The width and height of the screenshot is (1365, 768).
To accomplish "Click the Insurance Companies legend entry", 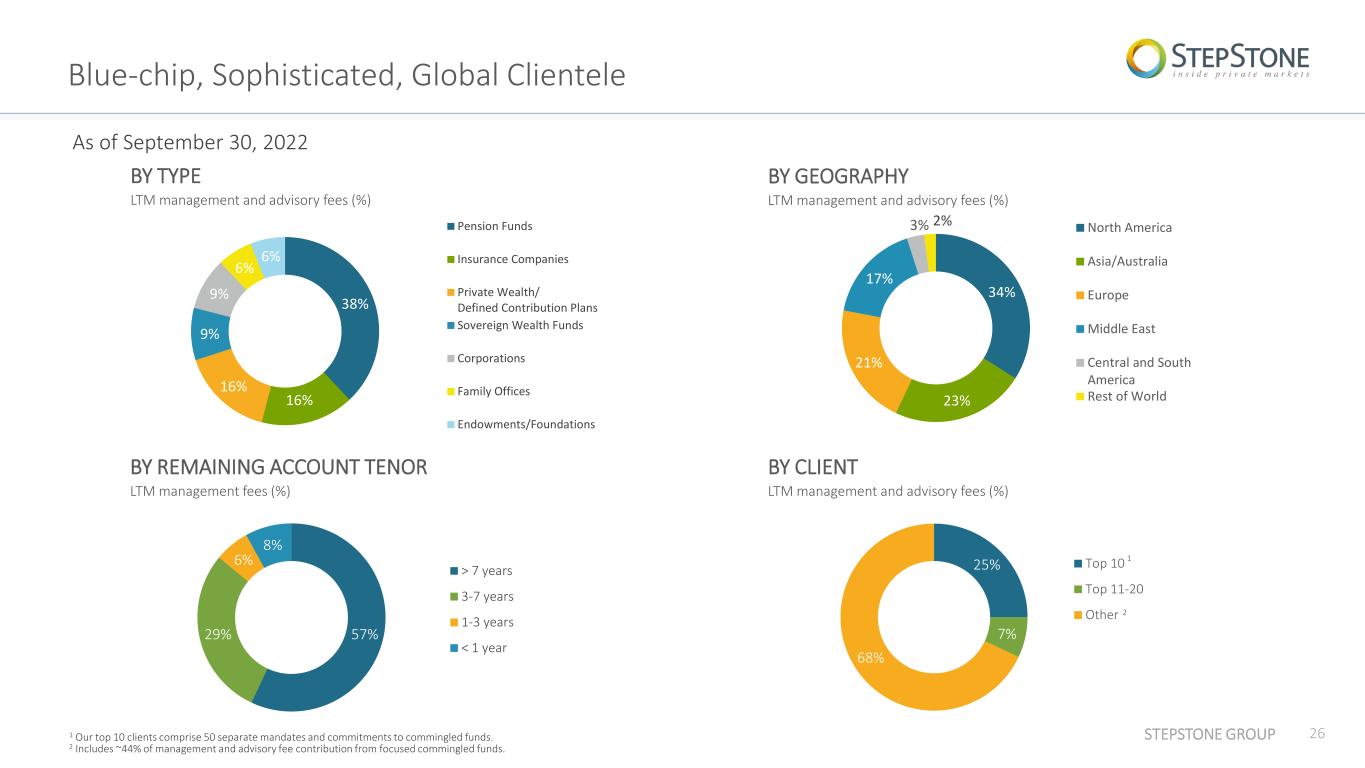I will [x=508, y=259].
